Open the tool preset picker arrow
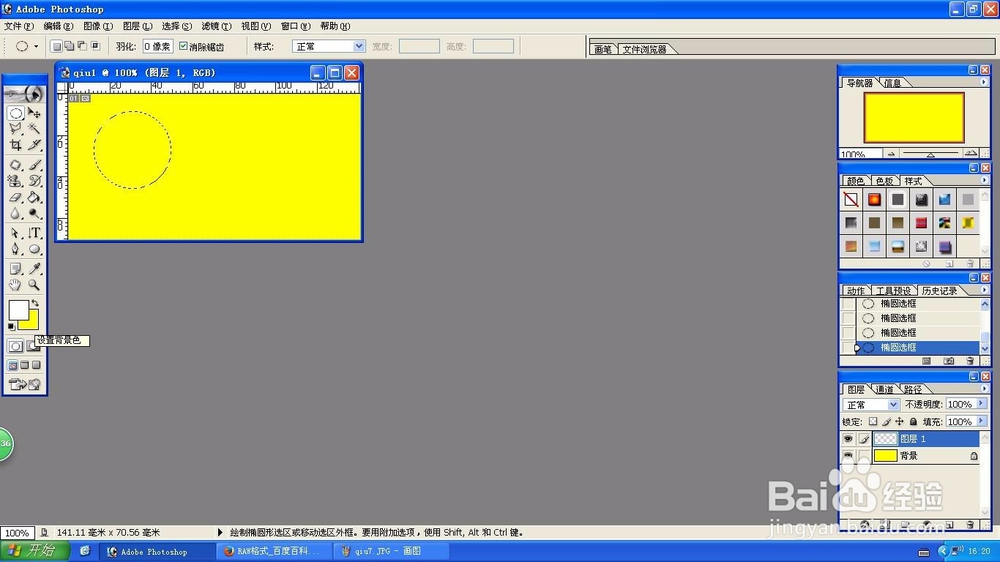The width and height of the screenshot is (1000, 562). pos(36,47)
